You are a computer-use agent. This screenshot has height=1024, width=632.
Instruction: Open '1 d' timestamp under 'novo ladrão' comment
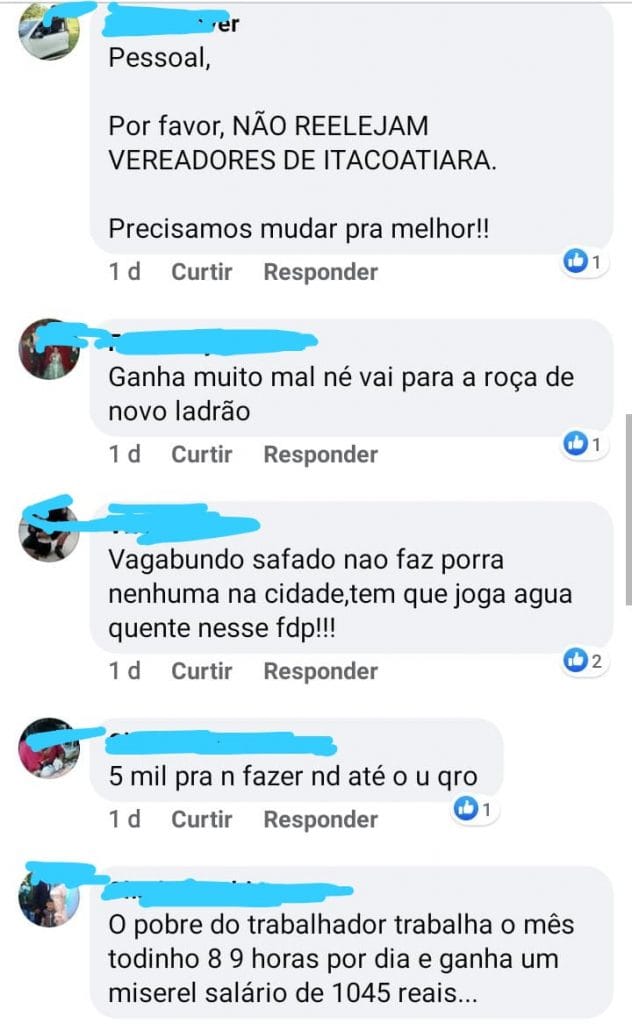pyautogui.click(x=125, y=454)
